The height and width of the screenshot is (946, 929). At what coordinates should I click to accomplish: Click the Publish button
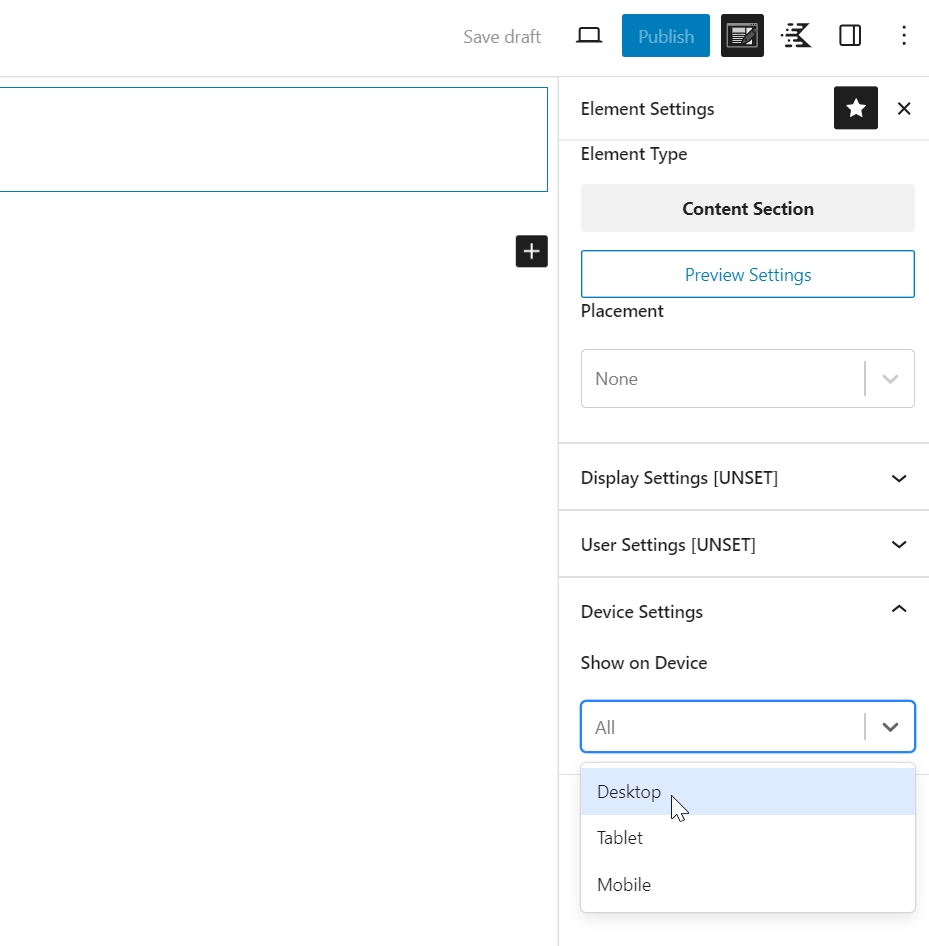pyautogui.click(x=665, y=36)
